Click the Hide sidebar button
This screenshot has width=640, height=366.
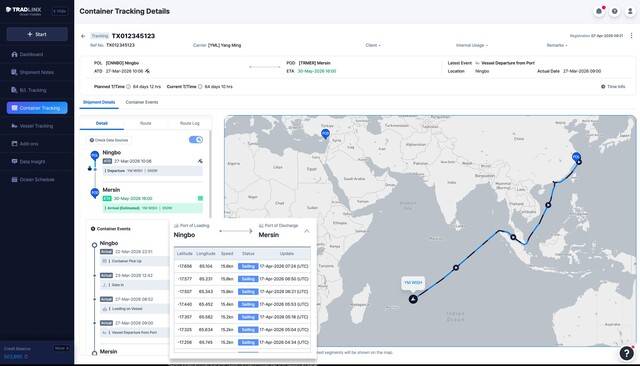pos(60,11)
